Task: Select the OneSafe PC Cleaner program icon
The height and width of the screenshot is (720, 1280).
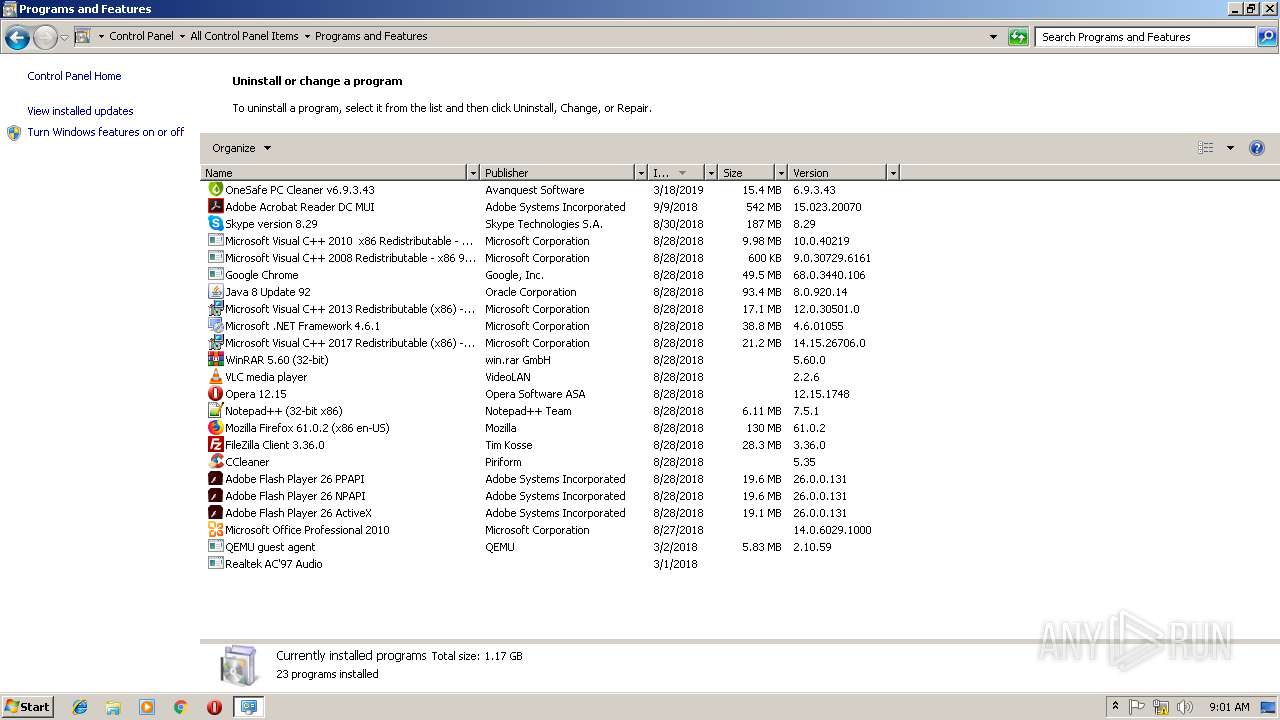Action: [215, 189]
